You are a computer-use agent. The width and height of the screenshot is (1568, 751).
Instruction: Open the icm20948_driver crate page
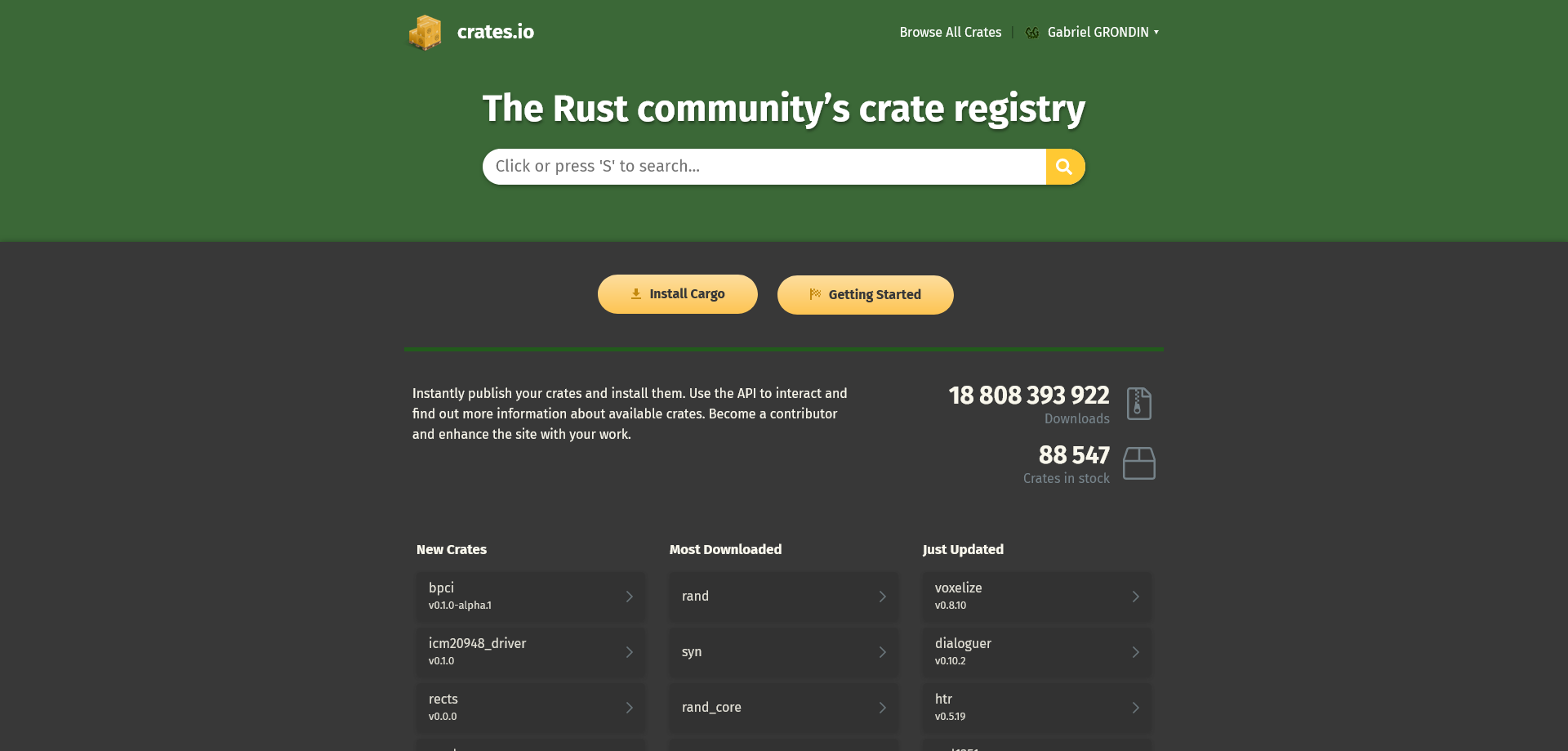coord(530,652)
